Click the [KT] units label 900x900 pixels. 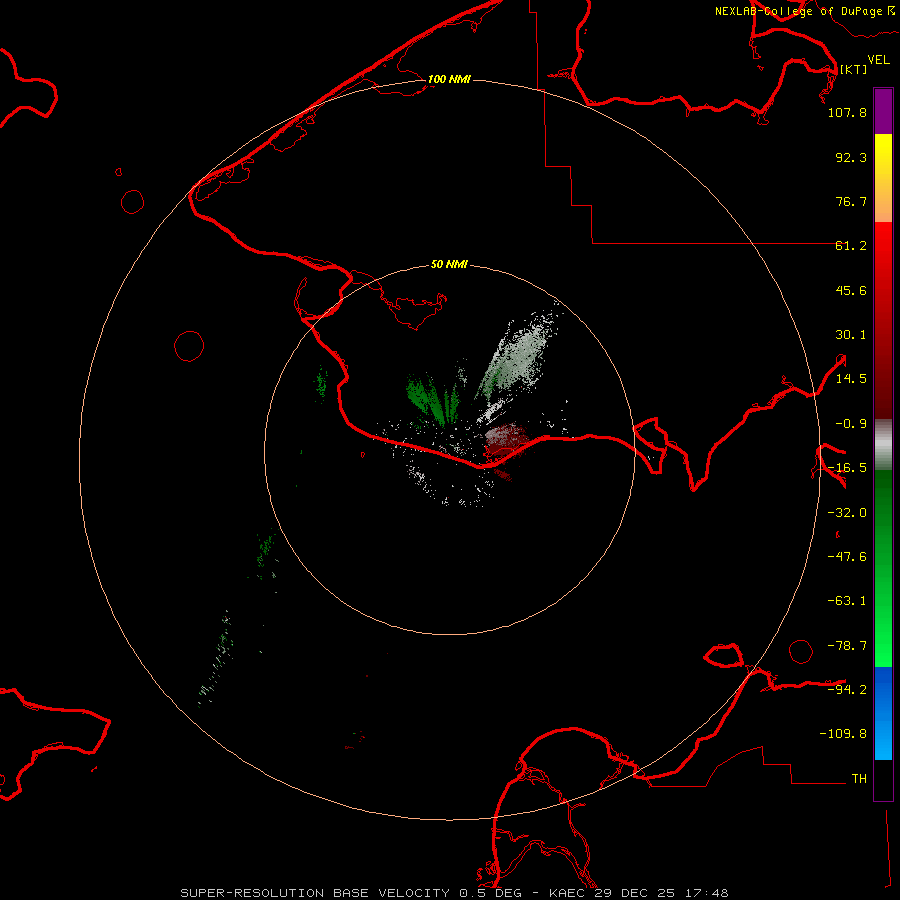pyautogui.click(x=853, y=69)
